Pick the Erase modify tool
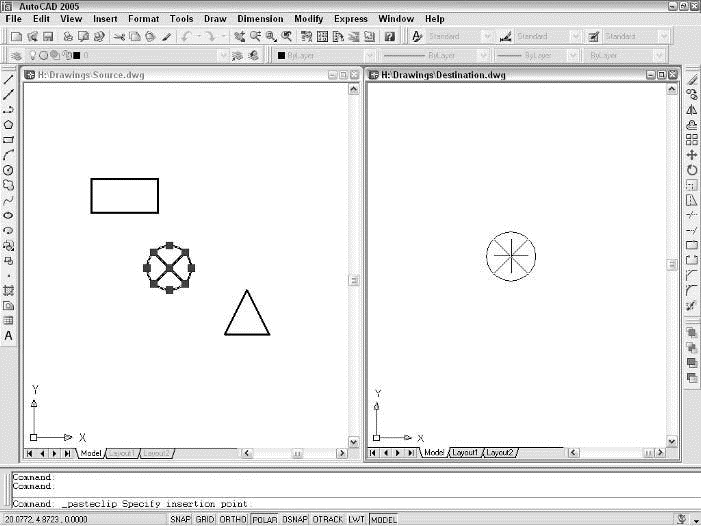701x526 pixels. click(692, 79)
